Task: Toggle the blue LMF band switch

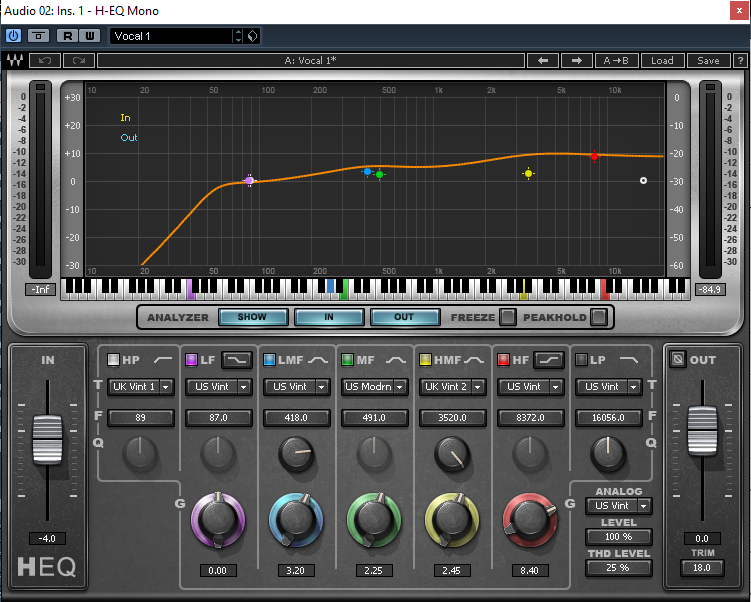Action: pos(269,360)
